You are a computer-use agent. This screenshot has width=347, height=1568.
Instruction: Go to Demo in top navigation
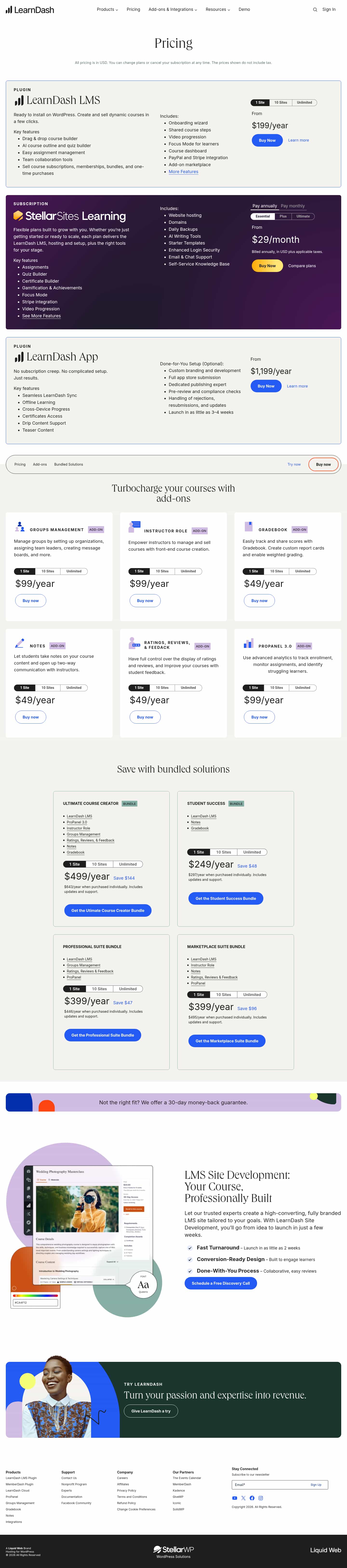244,10
